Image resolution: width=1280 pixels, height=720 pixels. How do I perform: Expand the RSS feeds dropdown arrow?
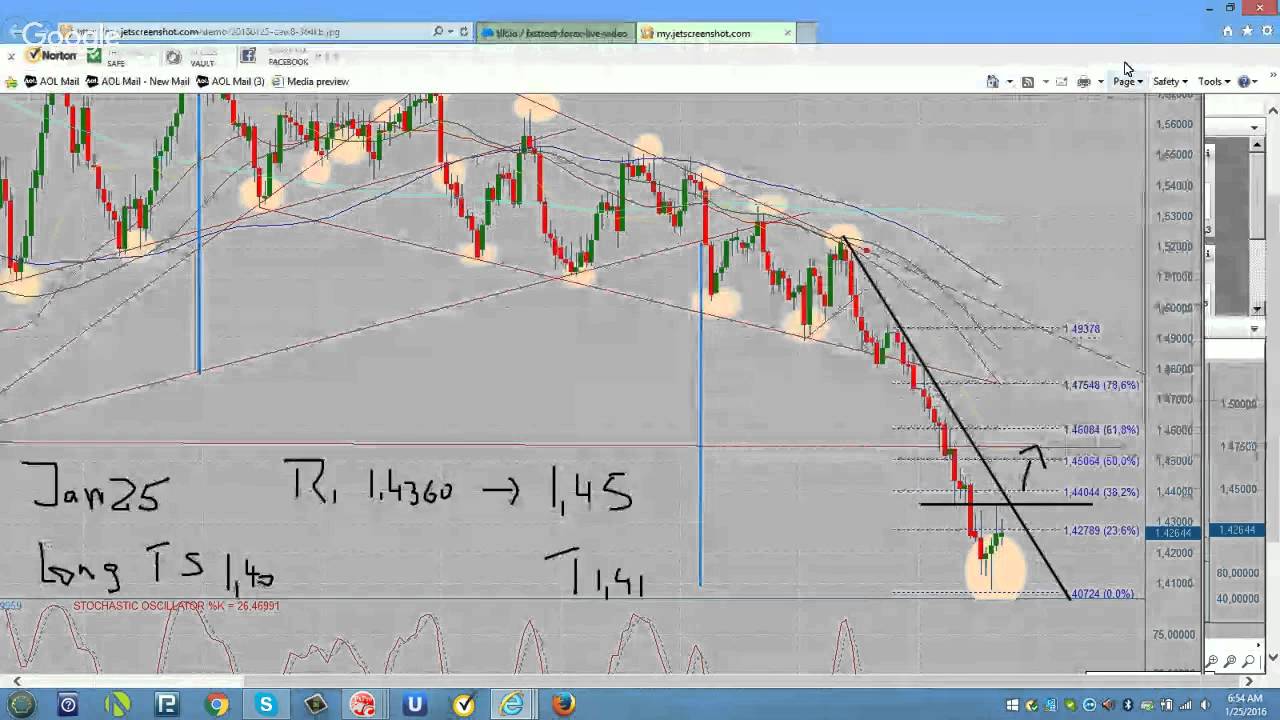click(1045, 82)
